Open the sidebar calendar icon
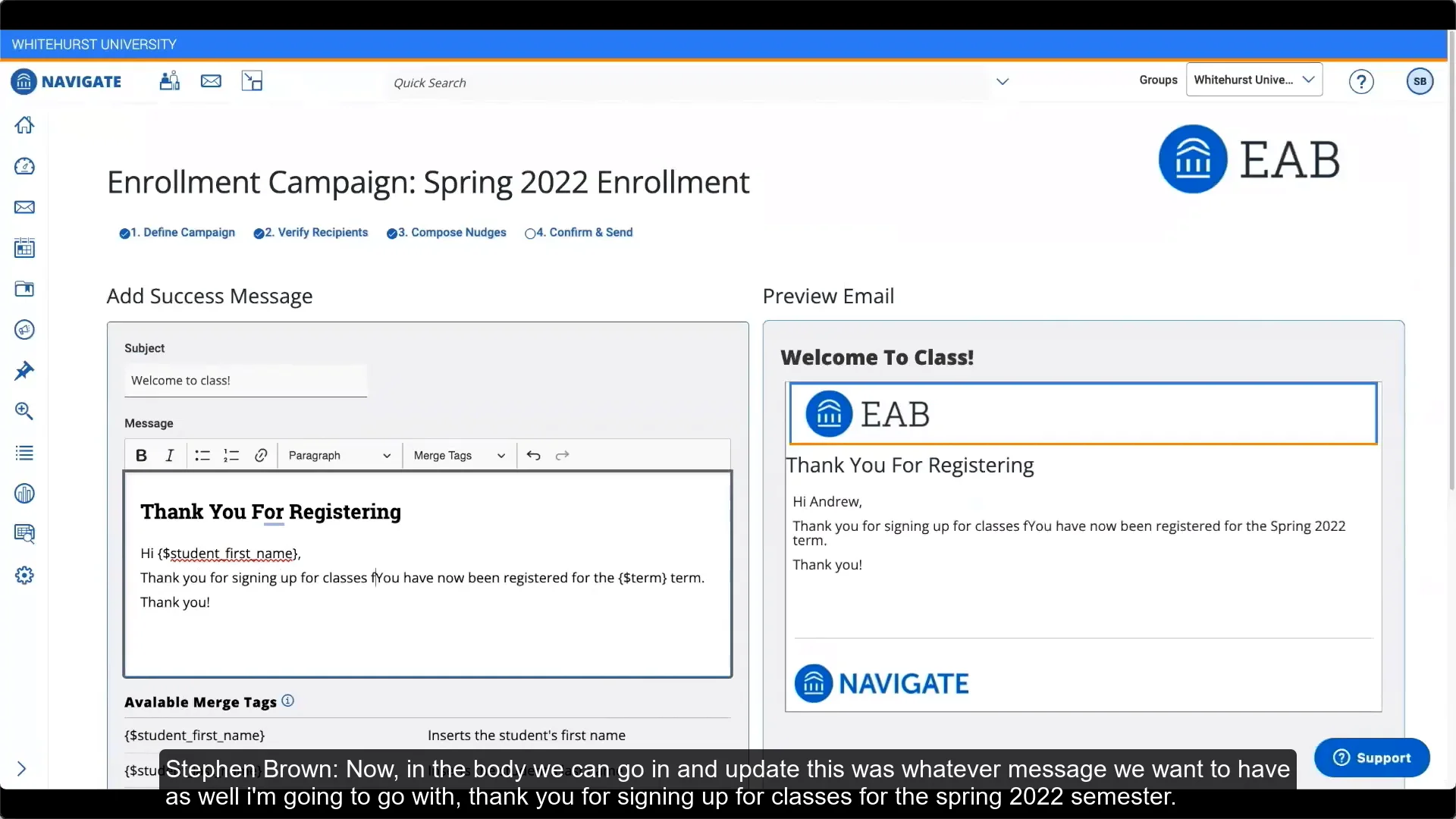The width and height of the screenshot is (1456, 819). (x=24, y=248)
